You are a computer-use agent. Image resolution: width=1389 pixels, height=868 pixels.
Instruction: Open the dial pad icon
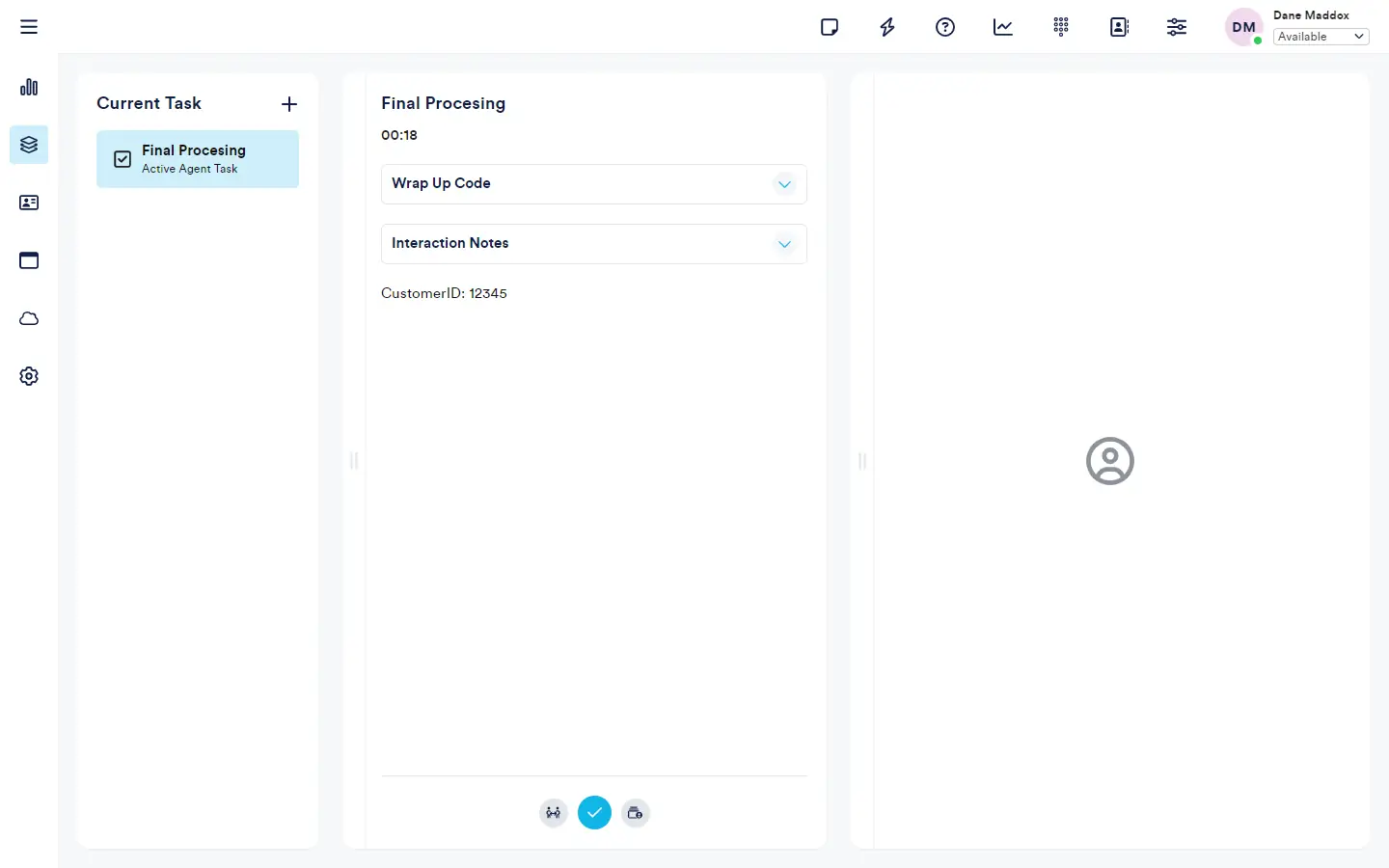[1061, 27]
